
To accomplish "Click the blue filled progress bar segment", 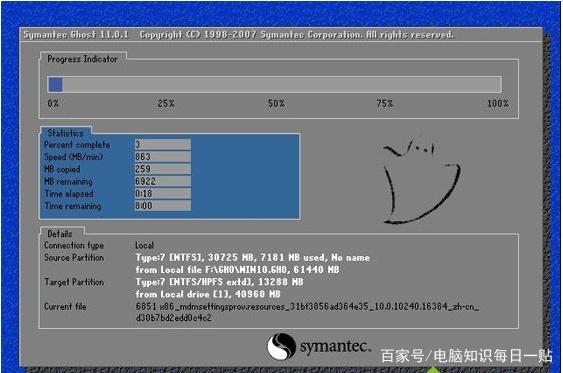I will pos(55,85).
